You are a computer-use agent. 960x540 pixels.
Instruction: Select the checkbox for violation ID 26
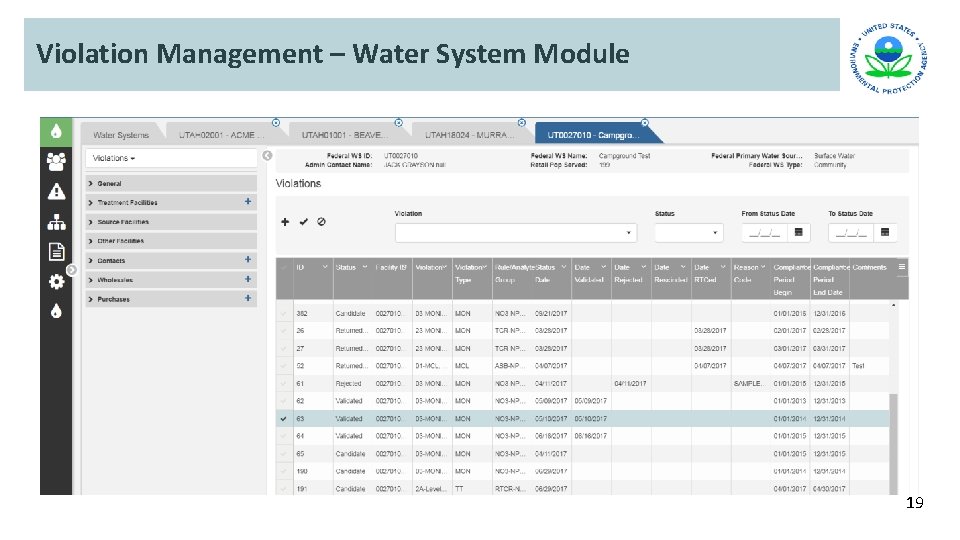point(283,331)
